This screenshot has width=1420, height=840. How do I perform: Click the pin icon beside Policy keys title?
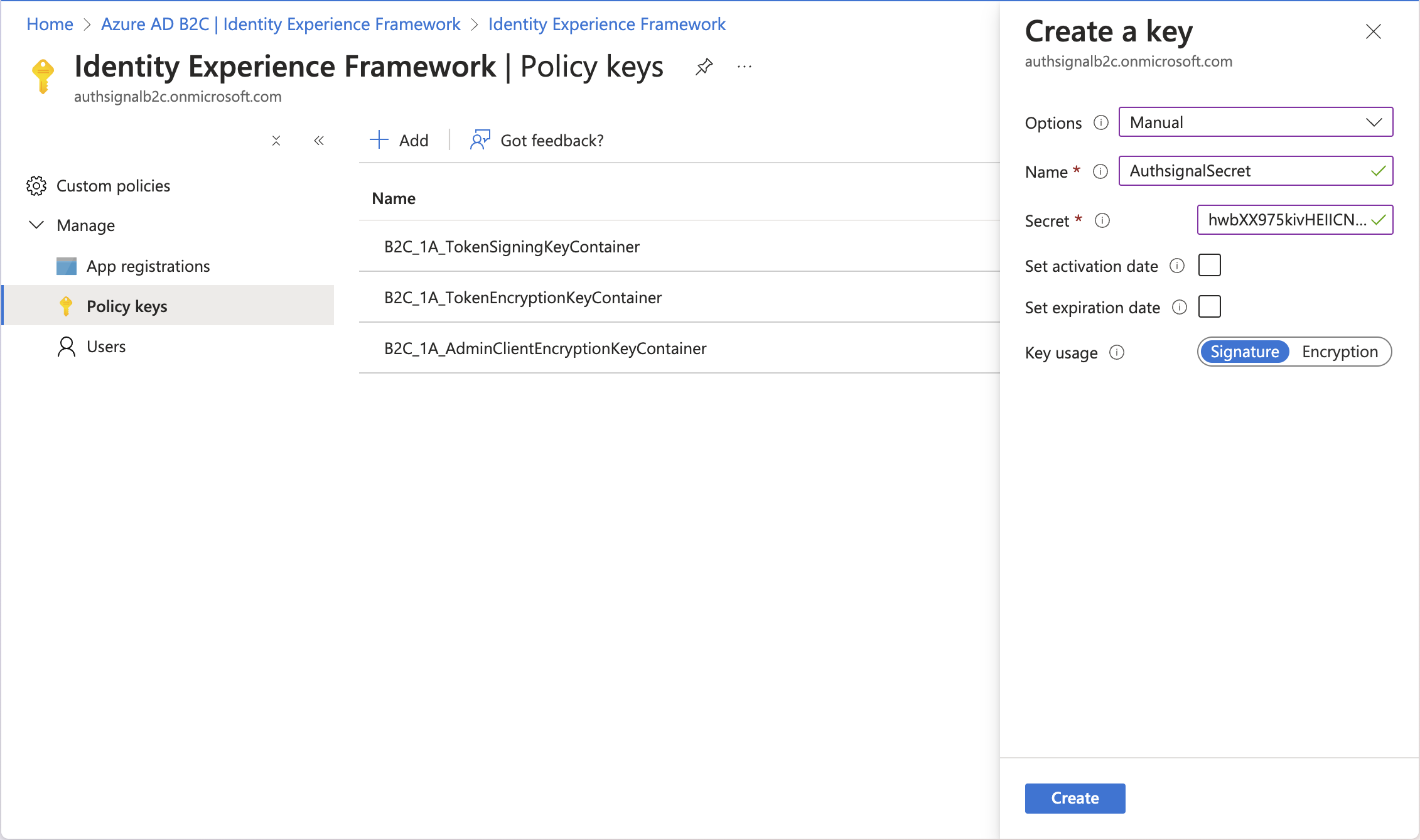click(x=704, y=67)
